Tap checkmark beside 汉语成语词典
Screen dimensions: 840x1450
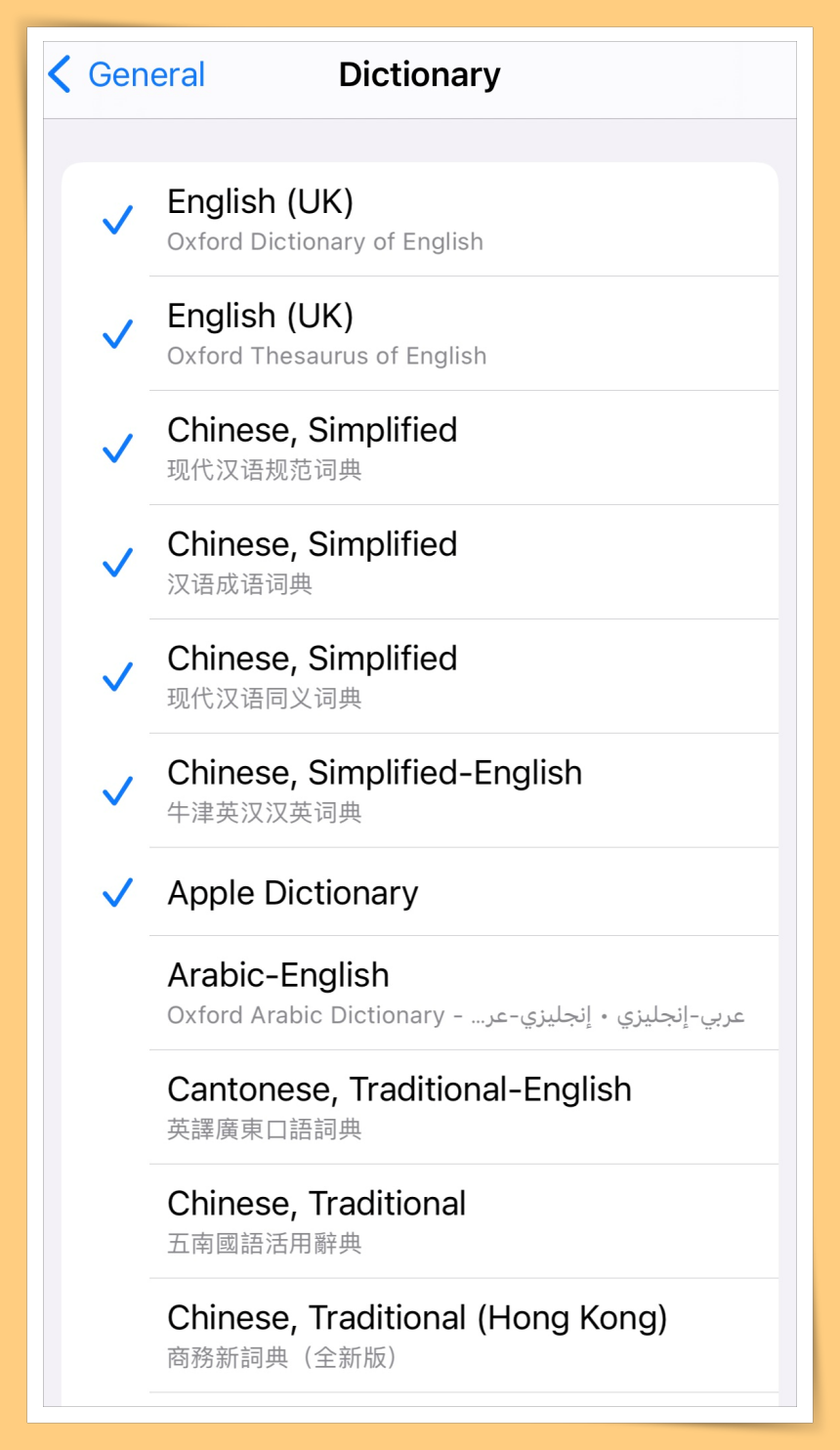(118, 563)
